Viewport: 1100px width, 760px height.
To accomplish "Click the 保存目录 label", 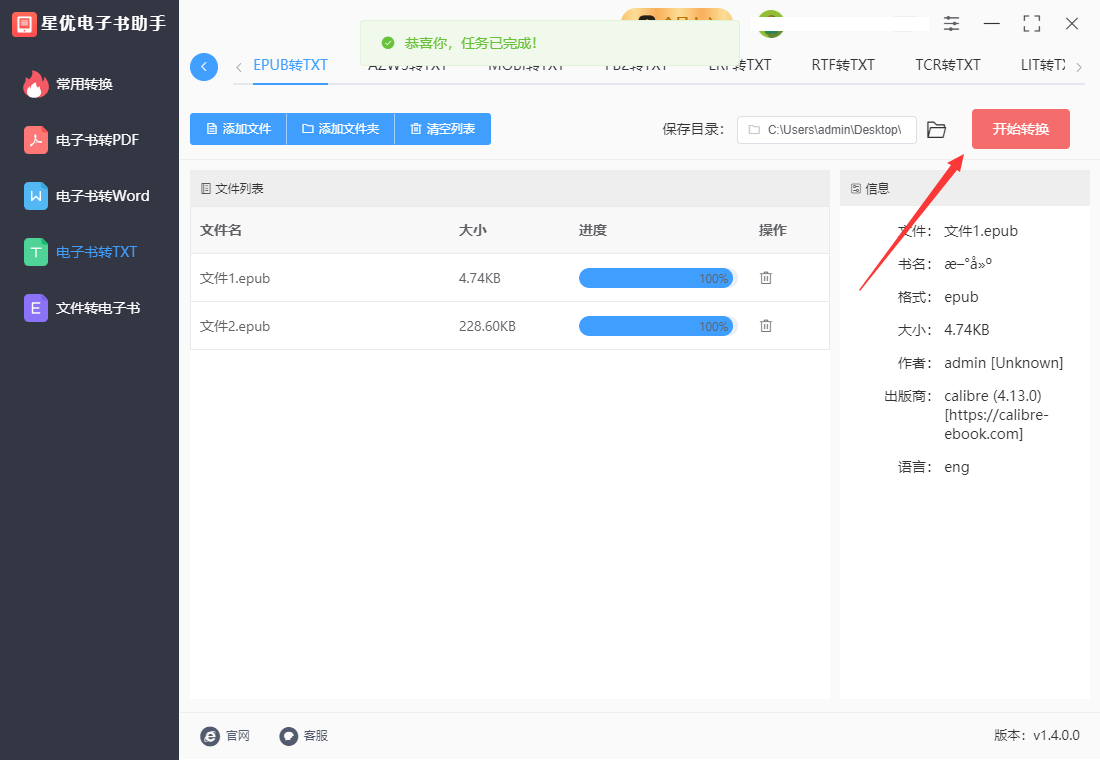I will tap(693, 129).
